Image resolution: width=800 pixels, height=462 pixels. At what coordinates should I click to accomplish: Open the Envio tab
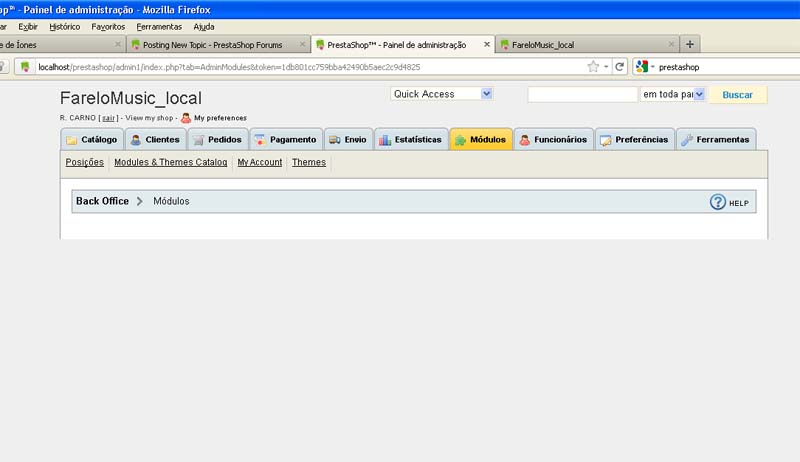click(x=348, y=139)
